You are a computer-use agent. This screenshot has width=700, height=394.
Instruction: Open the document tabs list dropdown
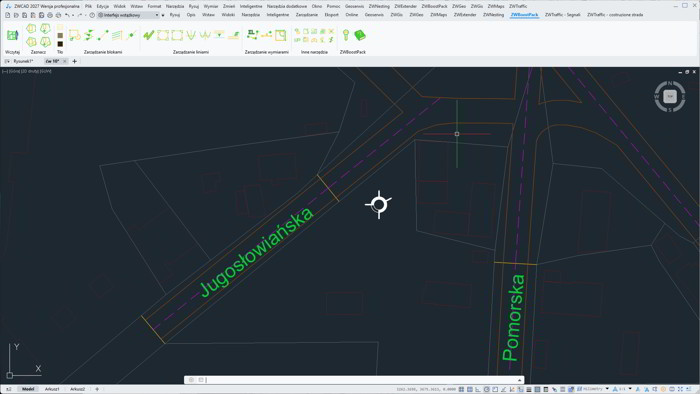(7, 61)
